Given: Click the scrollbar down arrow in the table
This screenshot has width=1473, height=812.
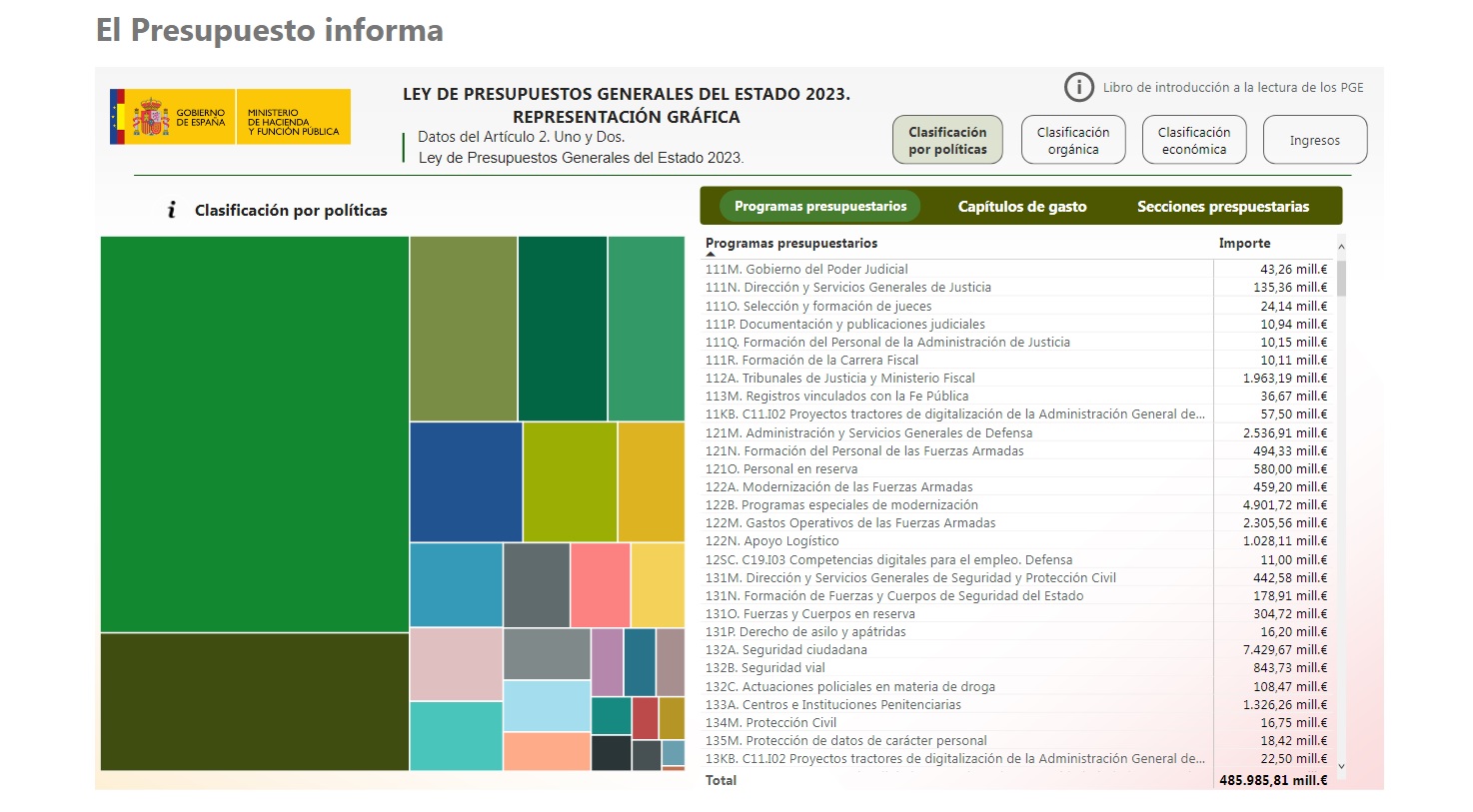Looking at the screenshot, I should [x=1341, y=767].
